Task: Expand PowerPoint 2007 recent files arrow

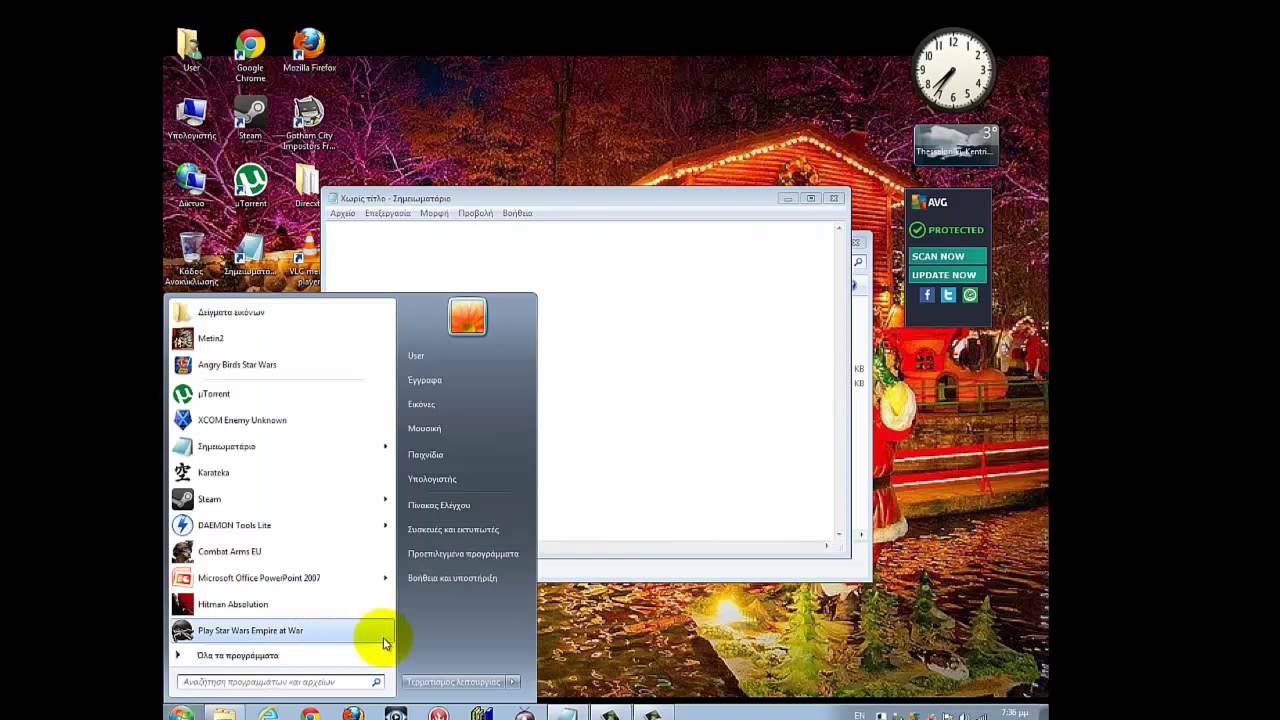Action: [x=385, y=578]
